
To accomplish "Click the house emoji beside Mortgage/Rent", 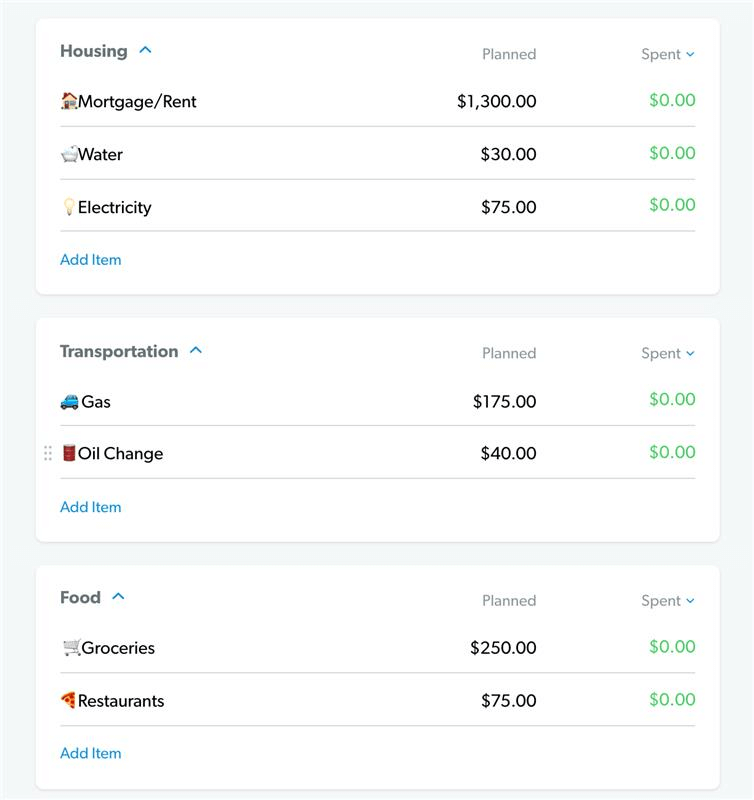I will 69,101.
